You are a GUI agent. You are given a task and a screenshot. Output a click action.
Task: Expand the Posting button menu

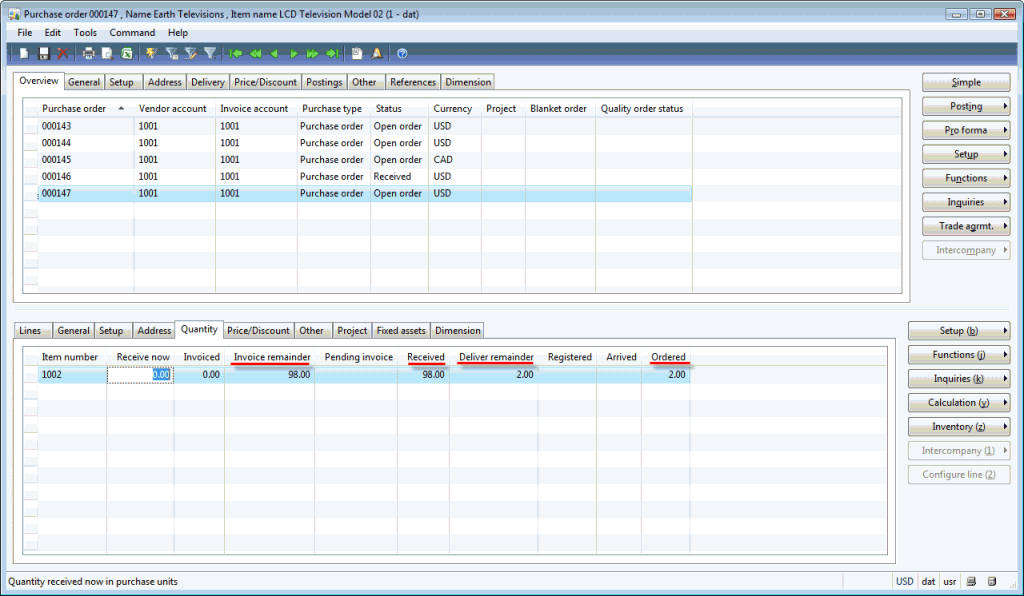pos(965,105)
